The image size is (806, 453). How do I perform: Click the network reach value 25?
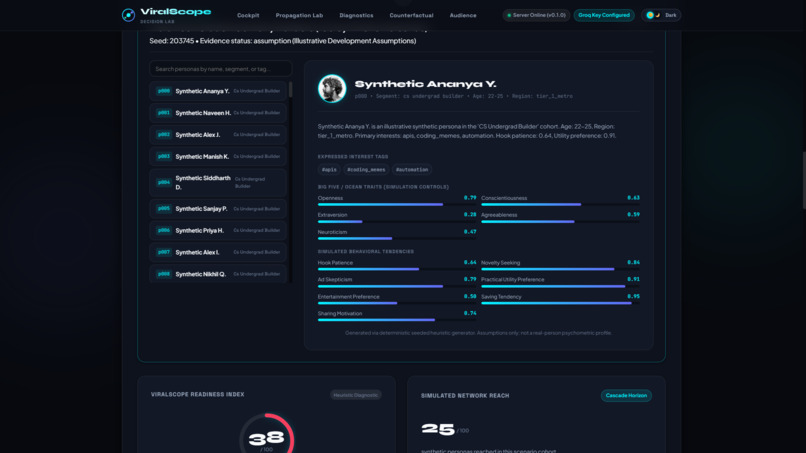(x=438, y=429)
